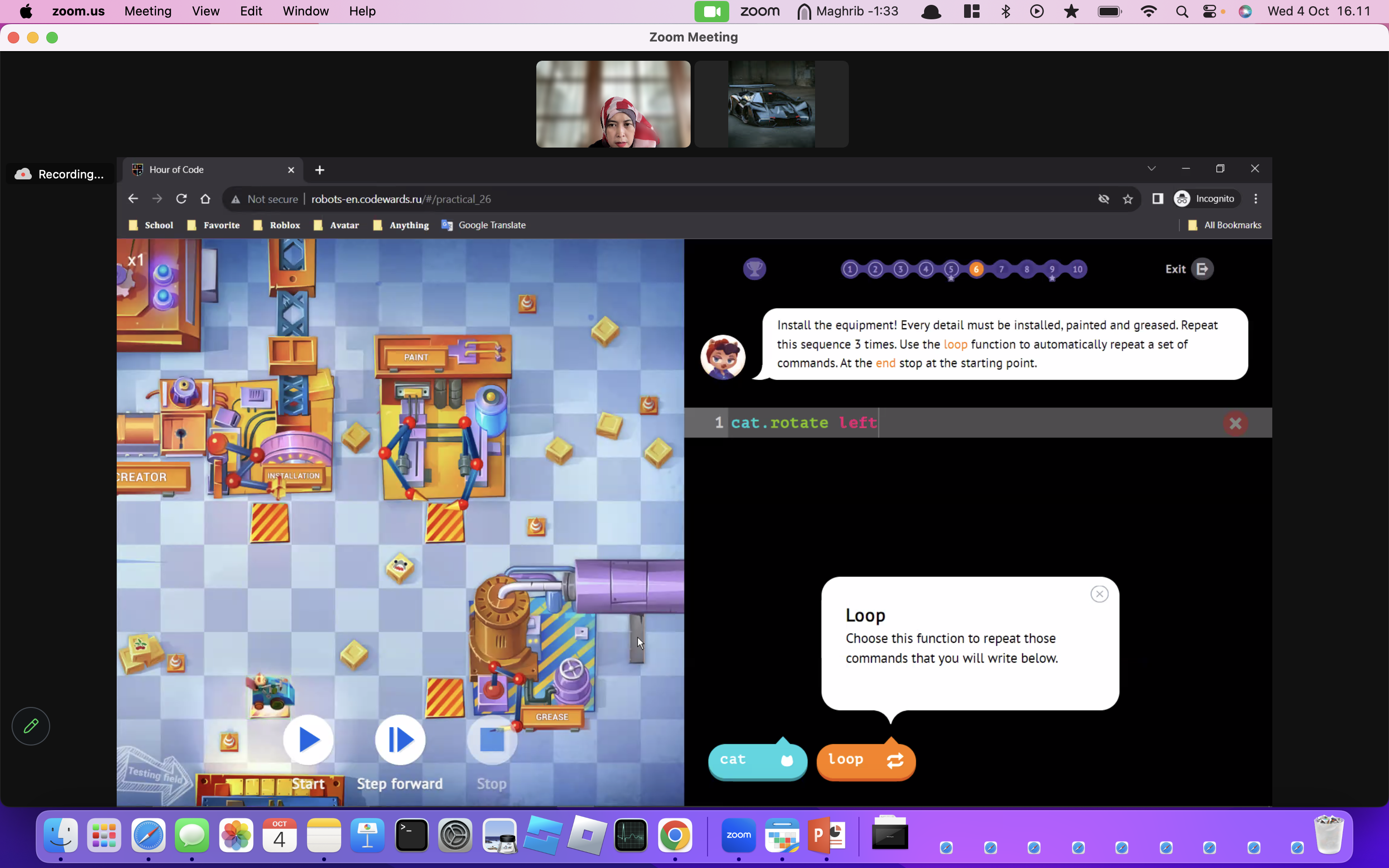Reload the browser page
1389x868 pixels.
tap(181, 199)
